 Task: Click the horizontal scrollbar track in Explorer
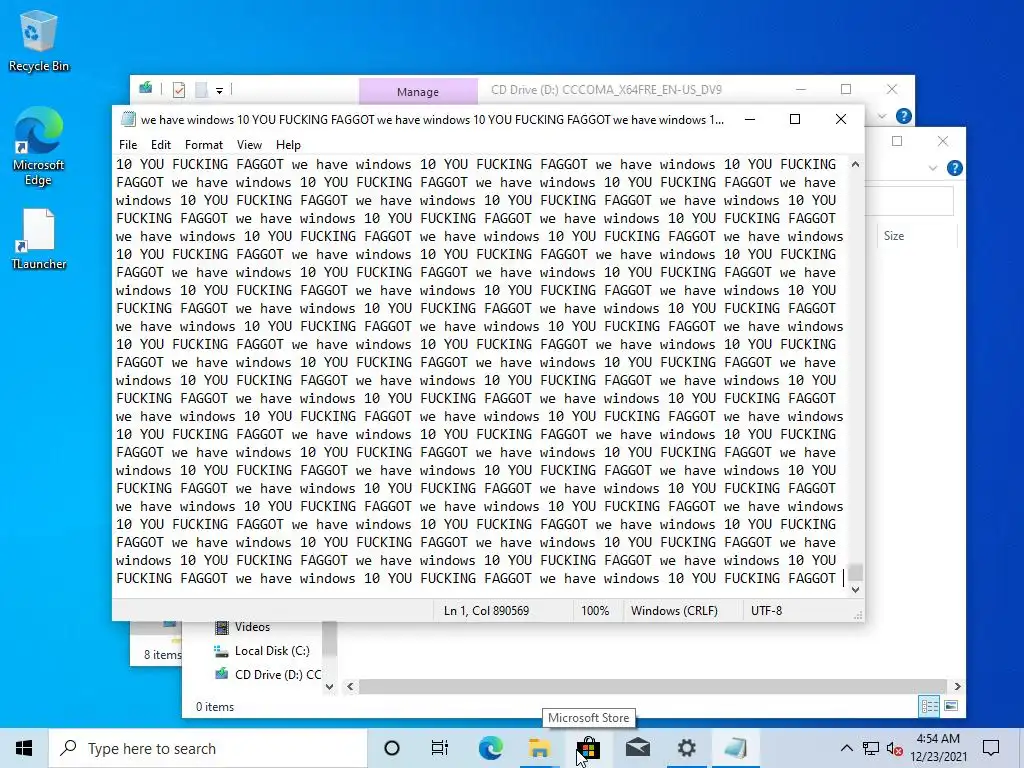653,686
